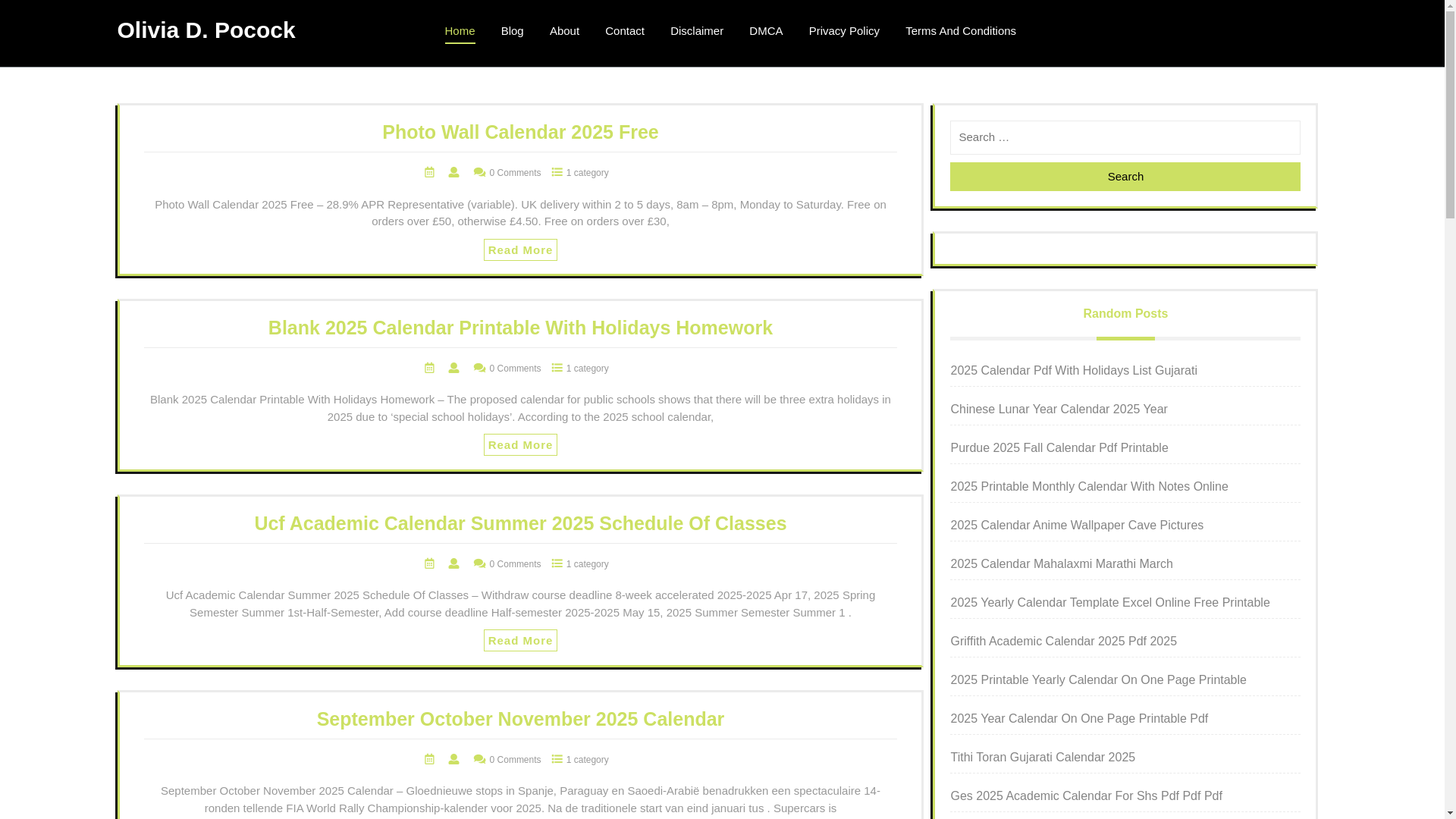Viewport: 1456px width, 819px height.
Task: Open Photo Wall Calendar 2025 Free post title
Action: point(520,132)
